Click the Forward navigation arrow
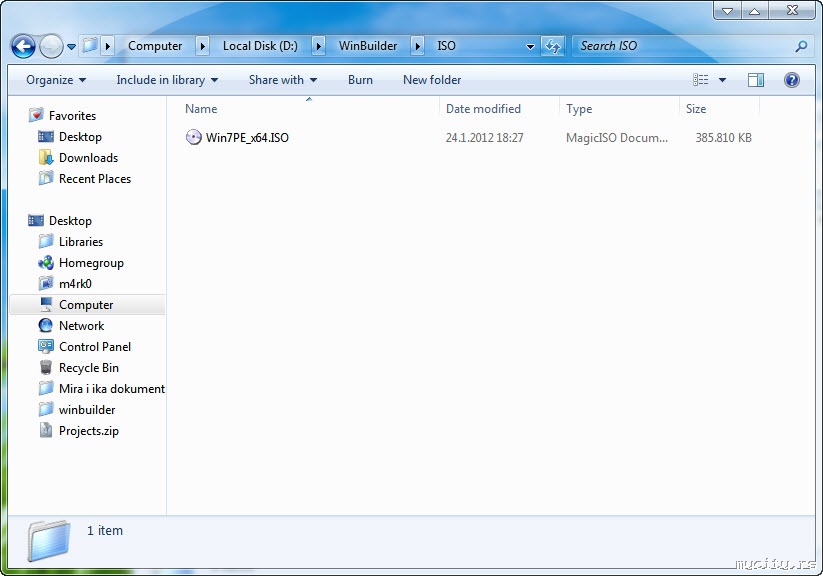Screen dimensions: 823x576 pos(51,46)
